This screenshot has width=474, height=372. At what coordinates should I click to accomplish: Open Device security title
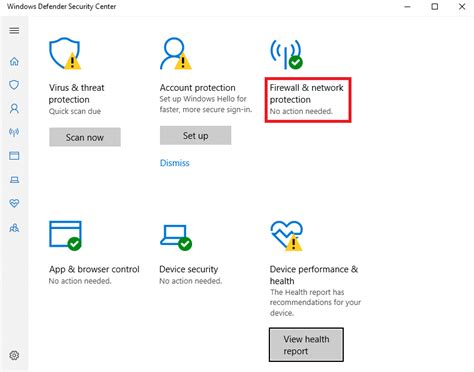189,269
